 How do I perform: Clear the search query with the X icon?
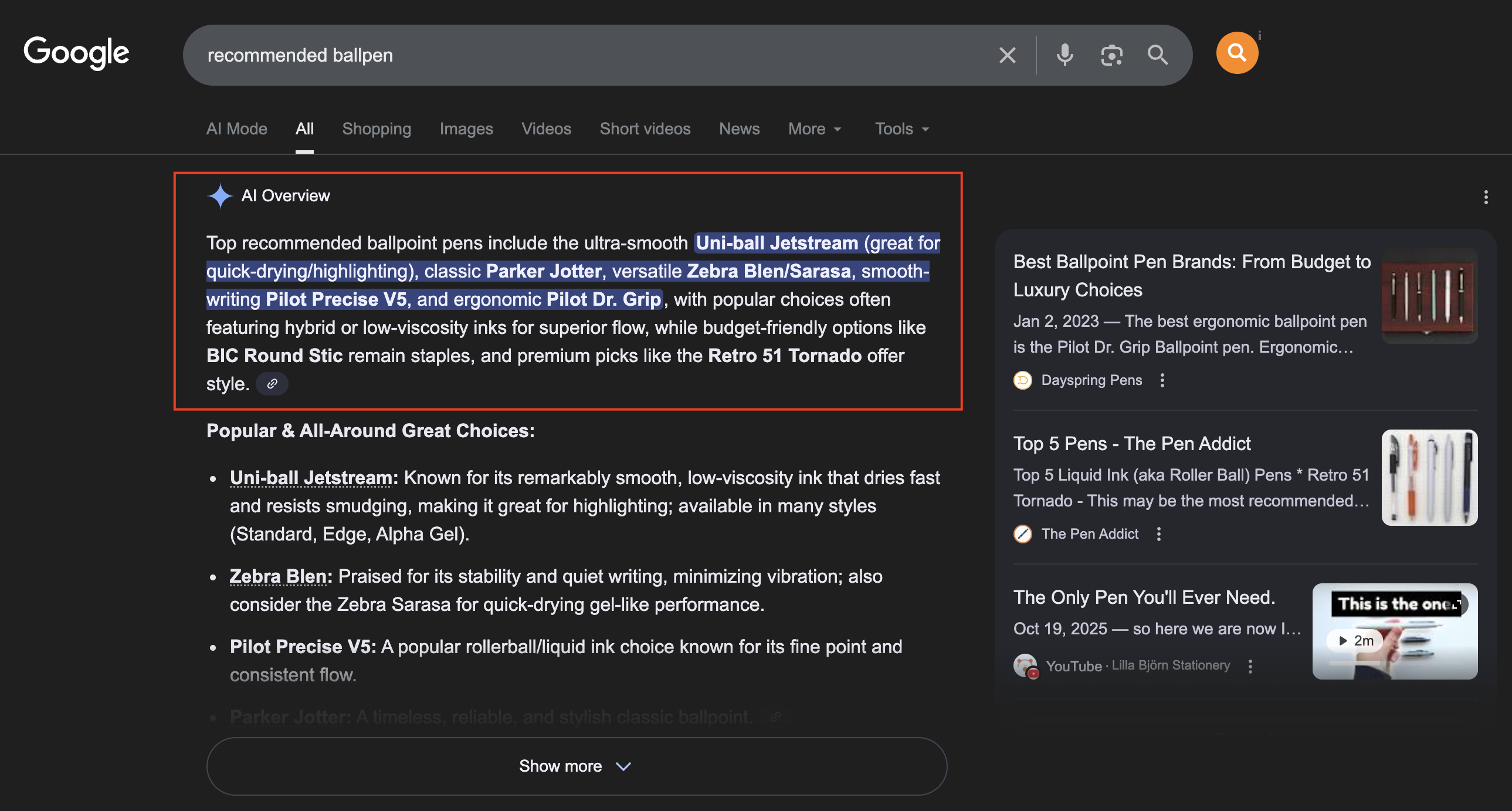[x=1007, y=55]
